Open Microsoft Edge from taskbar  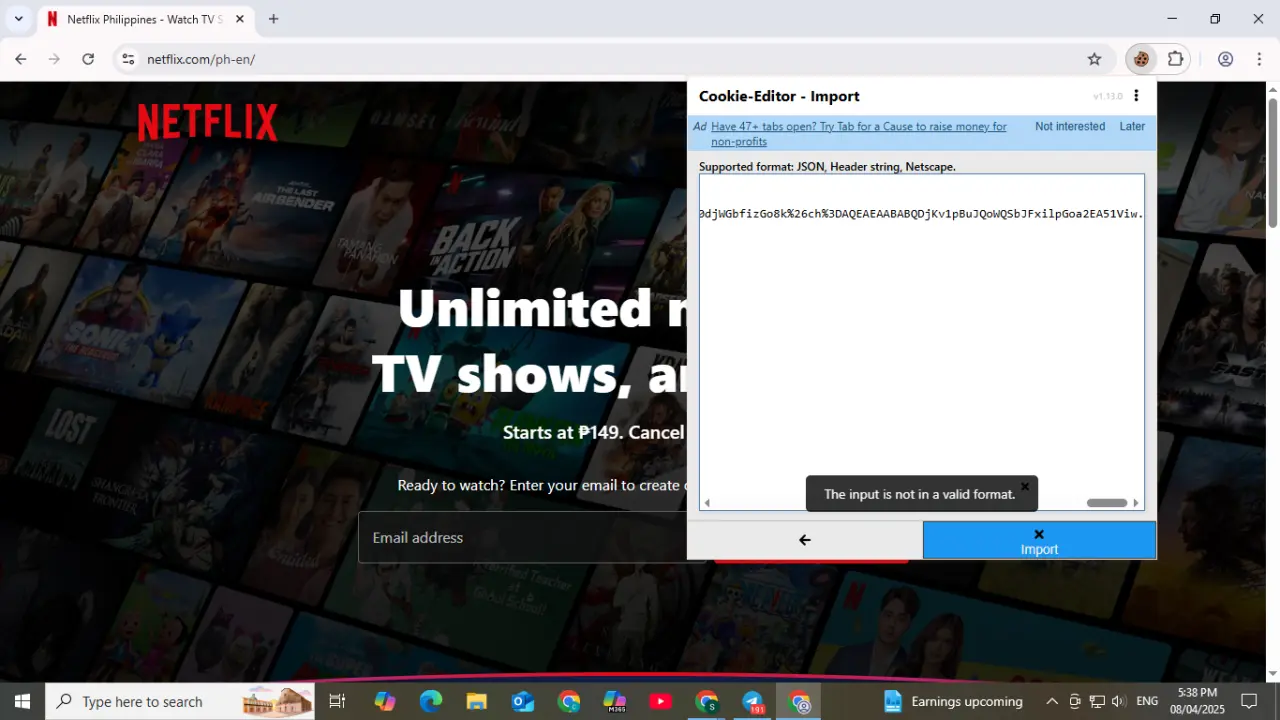(x=431, y=701)
